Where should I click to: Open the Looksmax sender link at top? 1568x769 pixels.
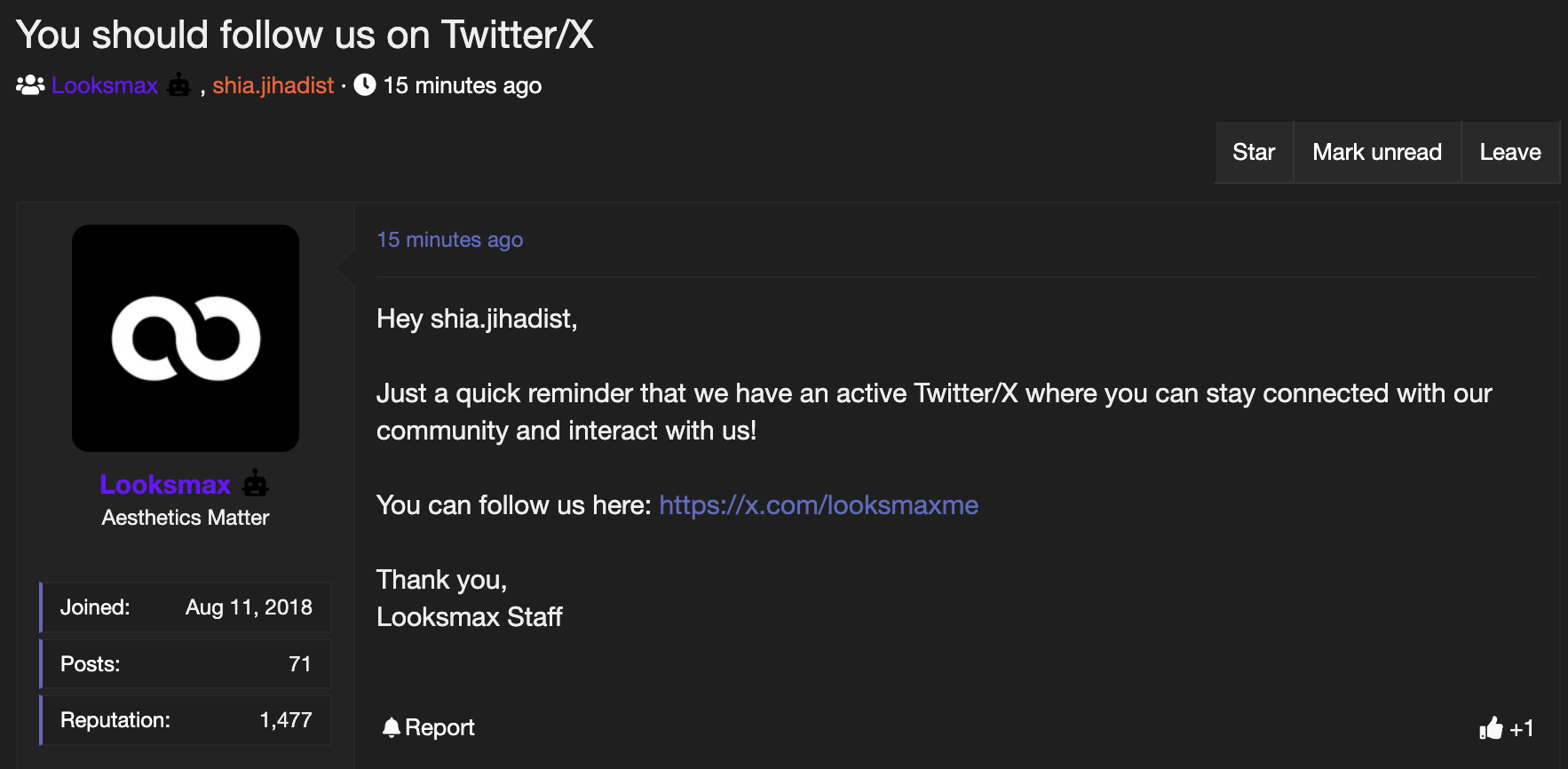(105, 84)
